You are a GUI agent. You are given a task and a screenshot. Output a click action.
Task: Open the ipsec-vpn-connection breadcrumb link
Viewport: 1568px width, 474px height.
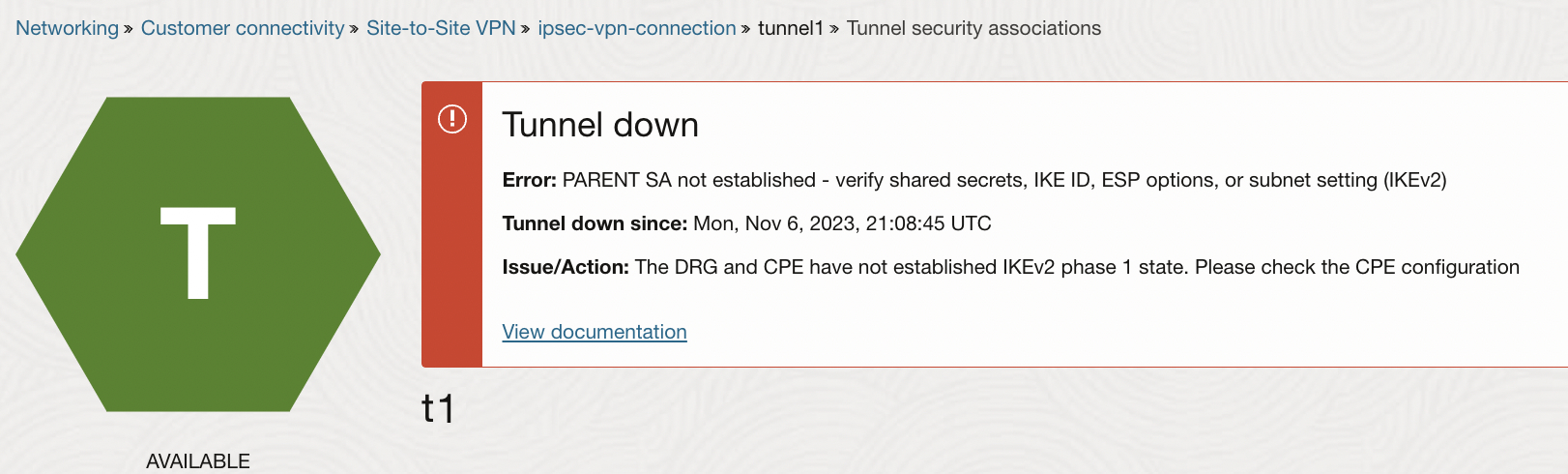(x=637, y=28)
